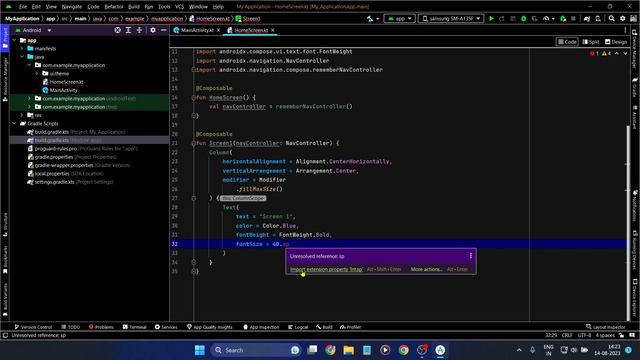Image resolution: width=640 pixels, height=360 pixels.
Task: Click the editor vertical scrollbar
Action: [628, 223]
